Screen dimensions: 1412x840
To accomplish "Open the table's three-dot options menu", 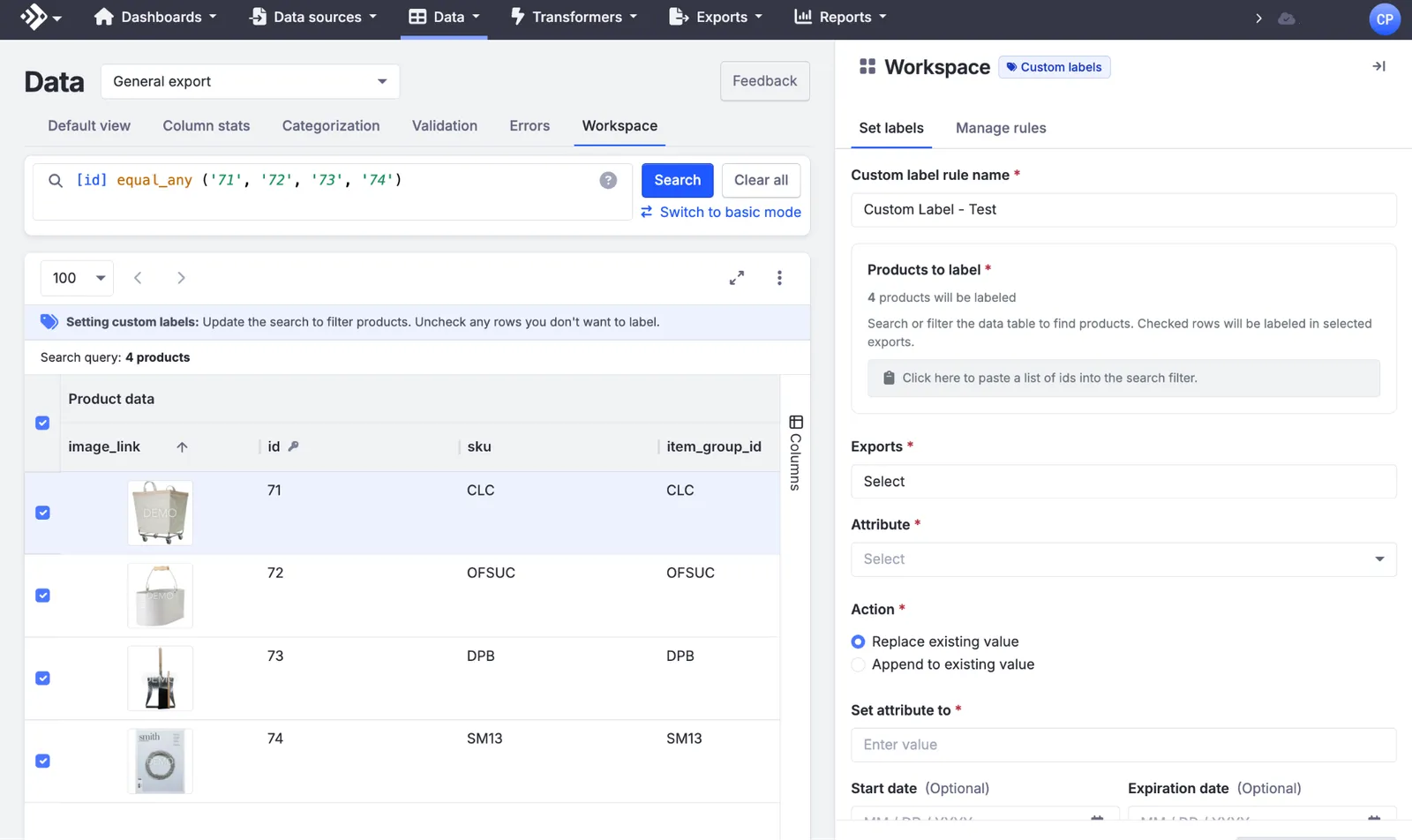I will pos(779,278).
